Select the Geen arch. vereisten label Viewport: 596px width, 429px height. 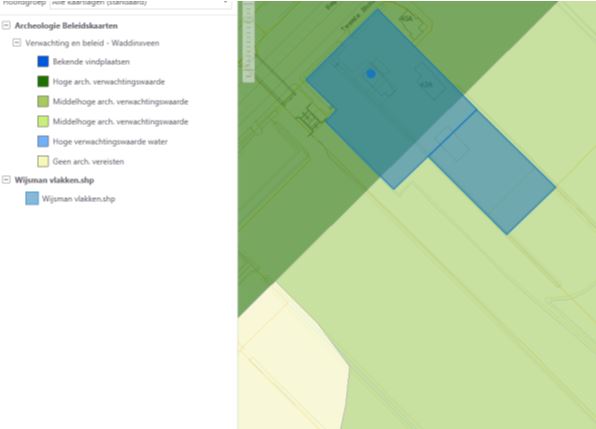(x=88, y=161)
